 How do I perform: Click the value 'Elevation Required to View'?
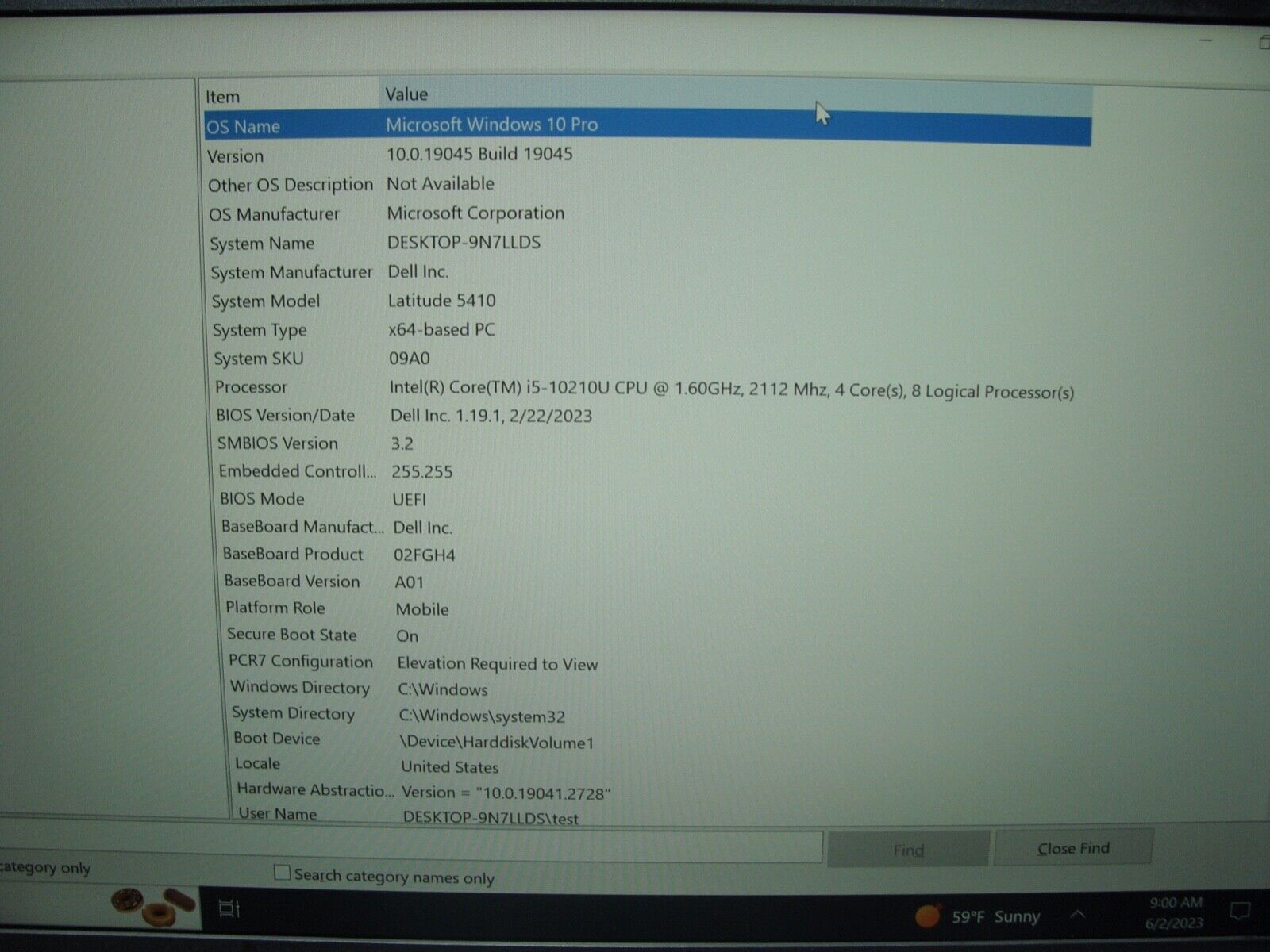coord(498,664)
